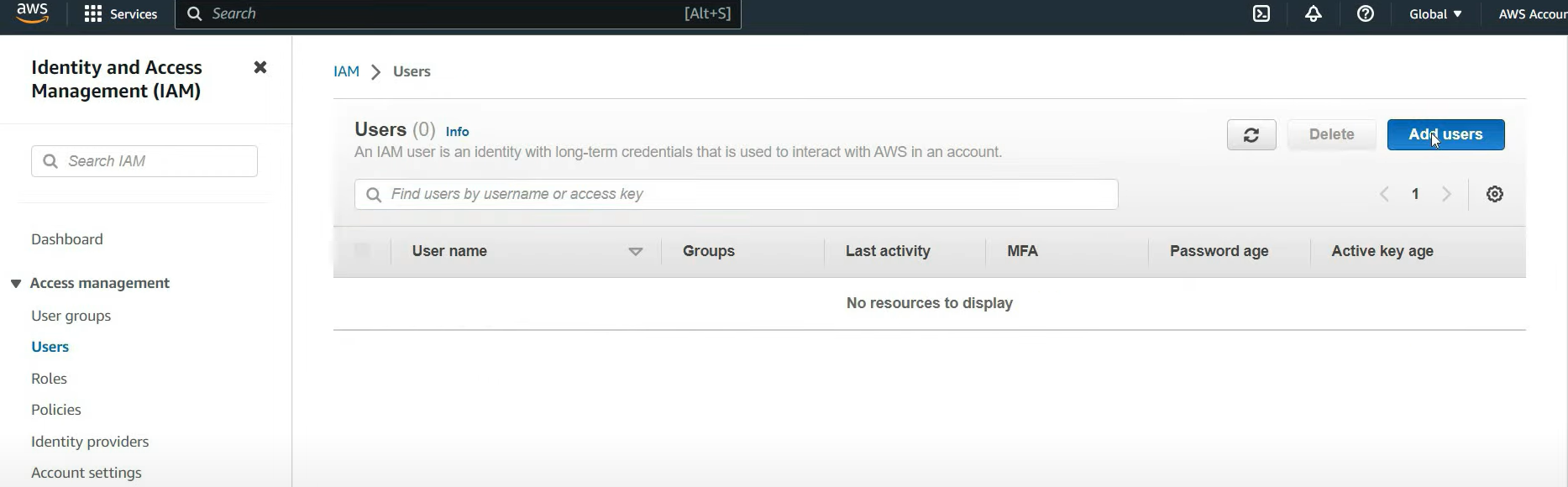This screenshot has height=487, width=1568.
Task: Open the help question mark icon
Action: 1366,14
